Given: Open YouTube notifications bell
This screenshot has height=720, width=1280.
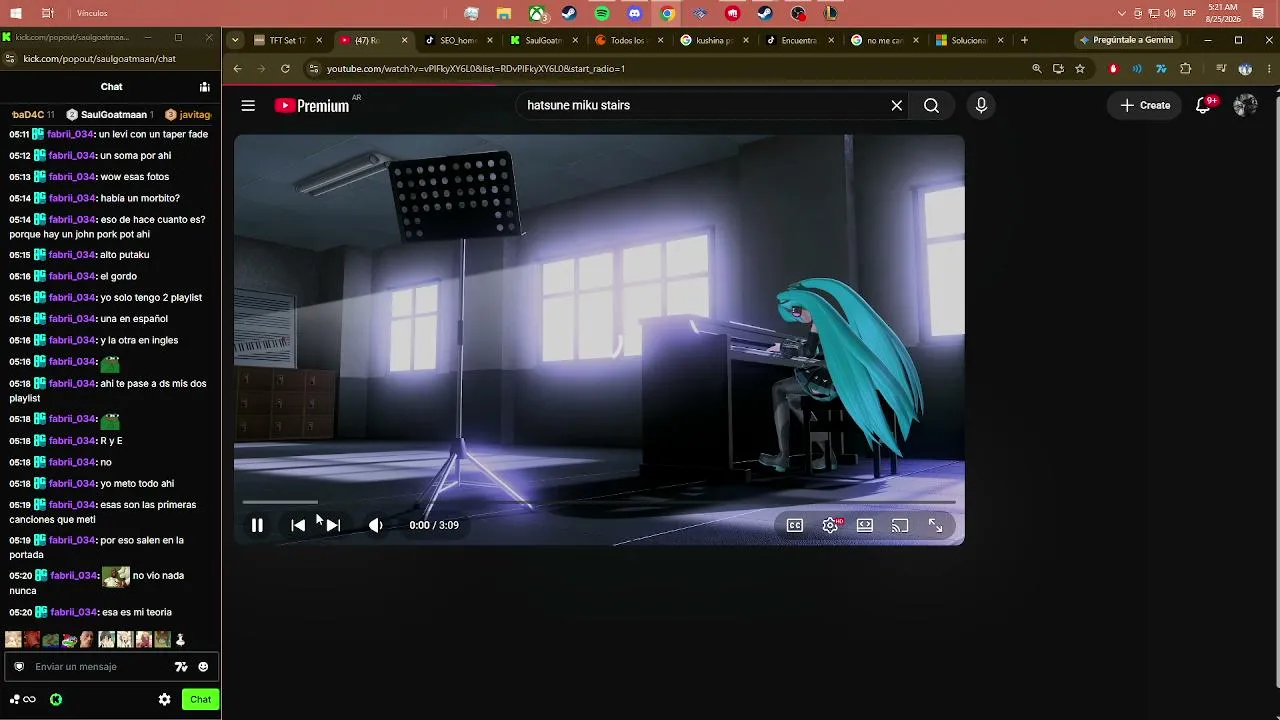Looking at the screenshot, I should coord(1204,105).
